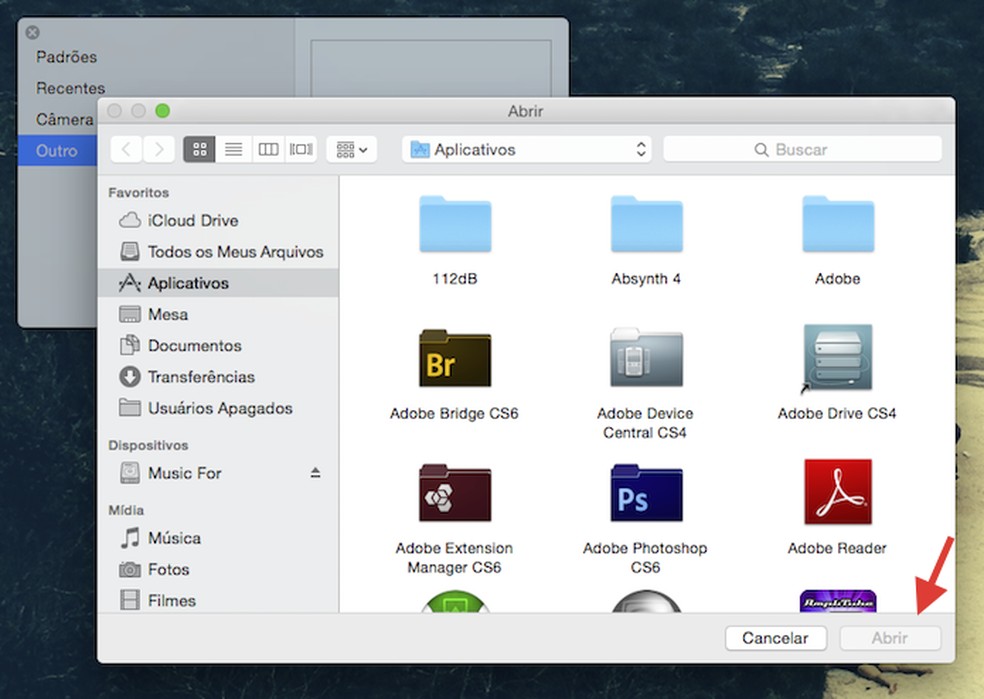984x699 pixels.
Task: Select the AmpliTube application
Action: [x=837, y=603]
